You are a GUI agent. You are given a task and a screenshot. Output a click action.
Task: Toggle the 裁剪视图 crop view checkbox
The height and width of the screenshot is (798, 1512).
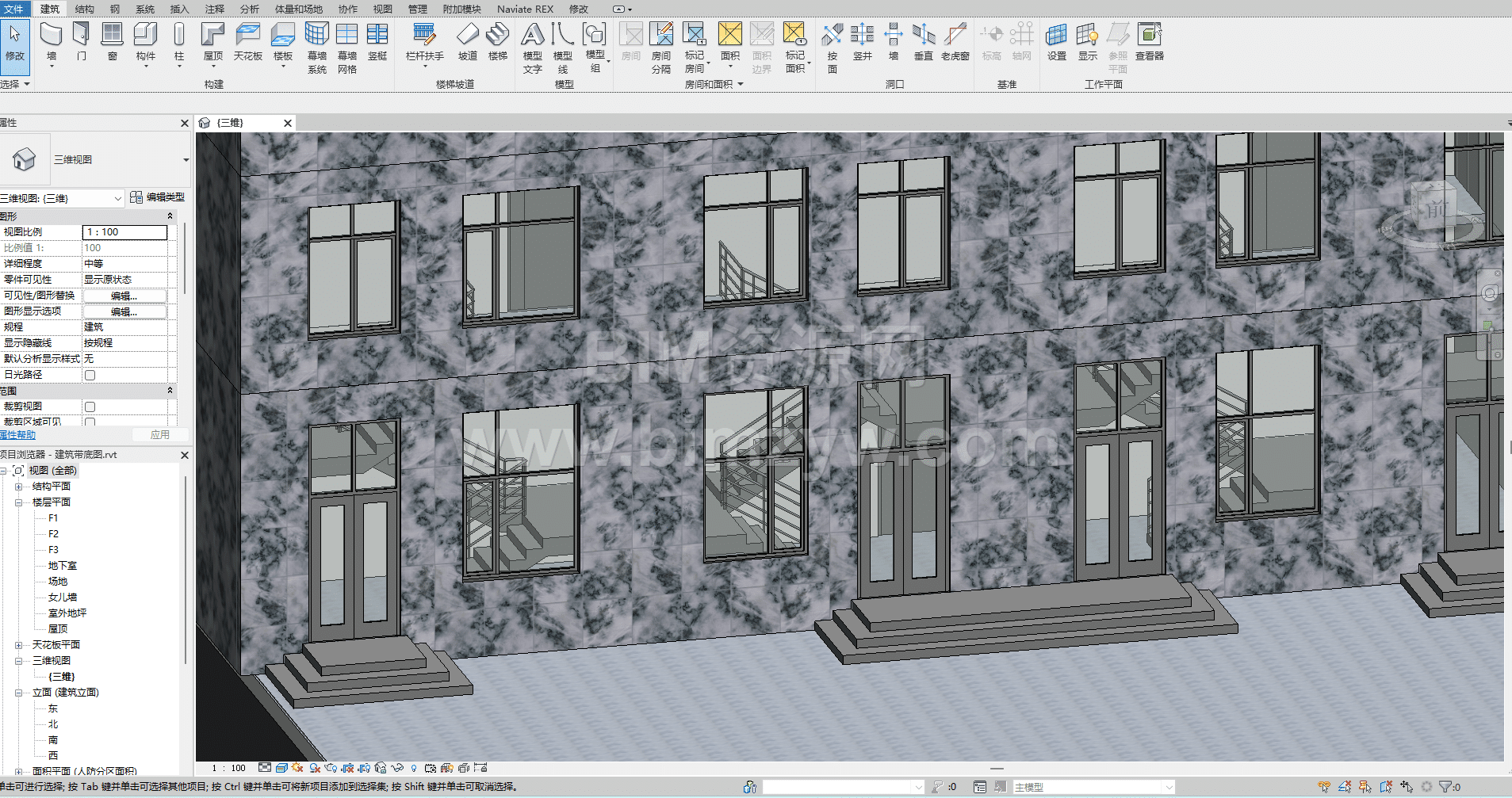click(x=90, y=407)
